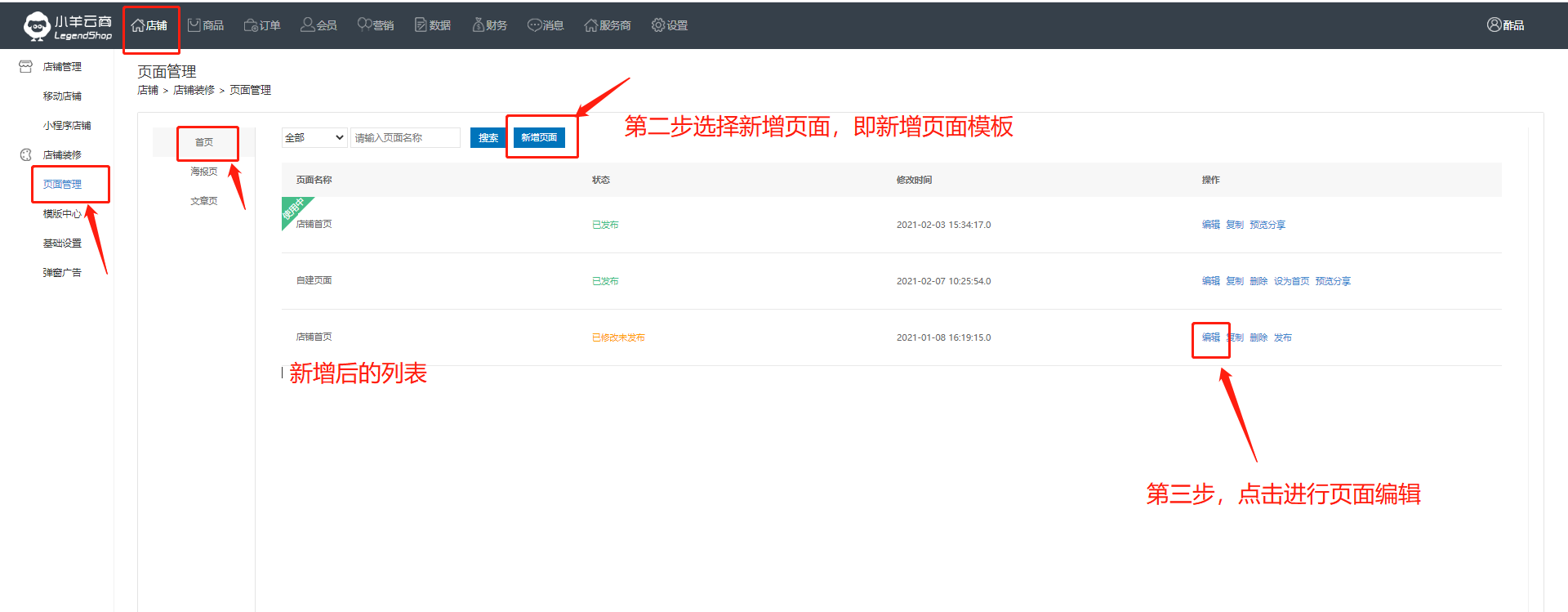The width and height of the screenshot is (1568, 612).
Task: Focus the page name search input
Action: (405, 138)
